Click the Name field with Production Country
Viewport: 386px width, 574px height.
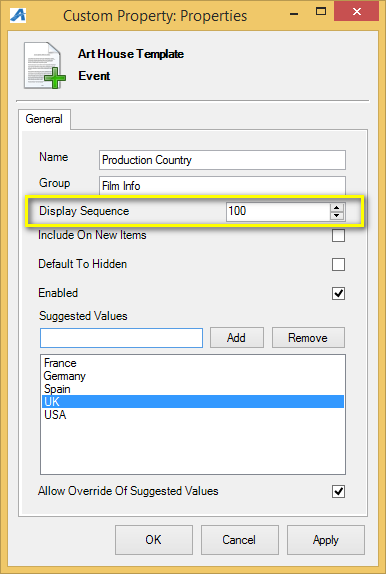[222, 160]
